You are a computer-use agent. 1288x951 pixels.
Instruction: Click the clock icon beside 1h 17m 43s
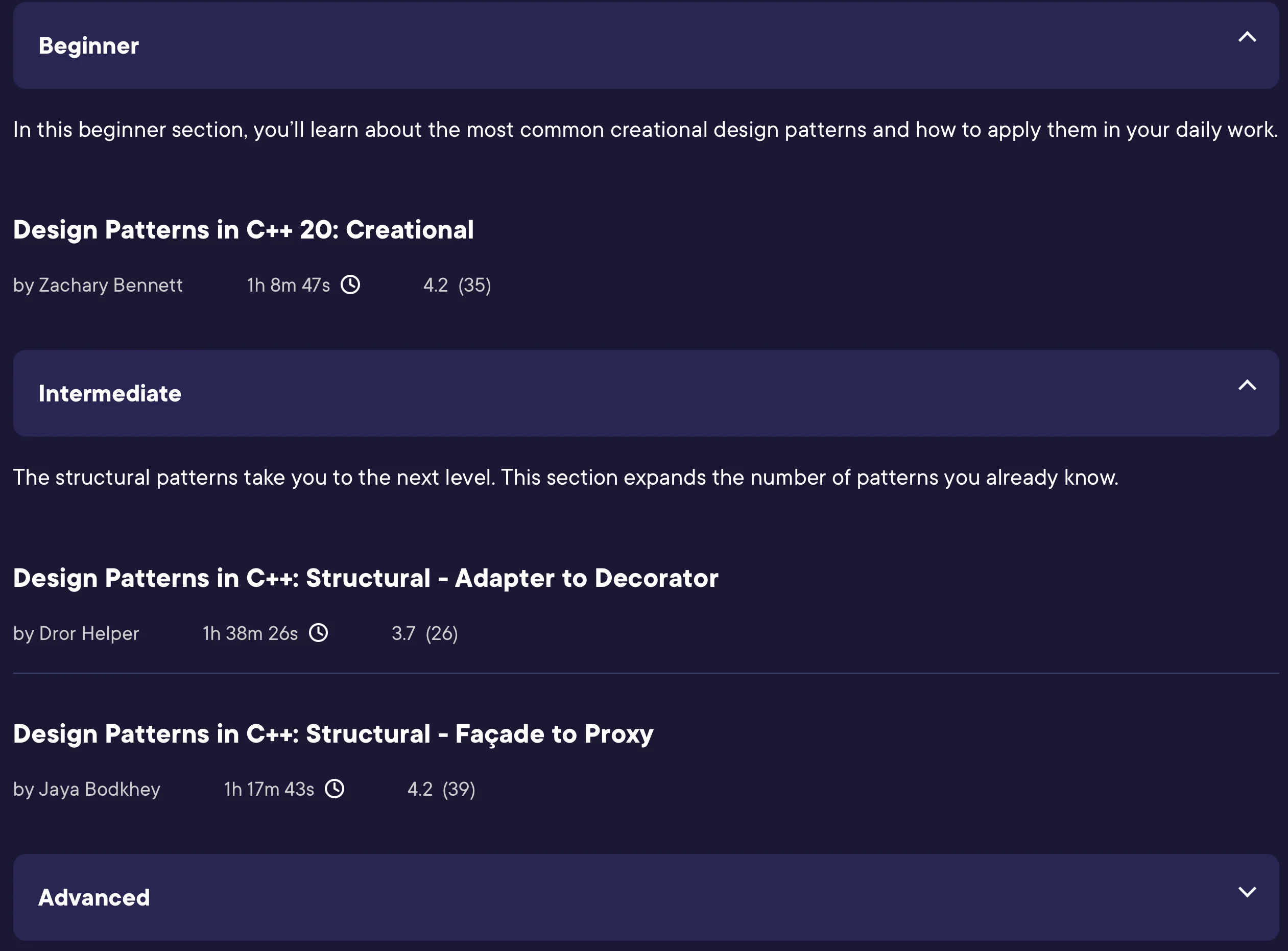335,788
